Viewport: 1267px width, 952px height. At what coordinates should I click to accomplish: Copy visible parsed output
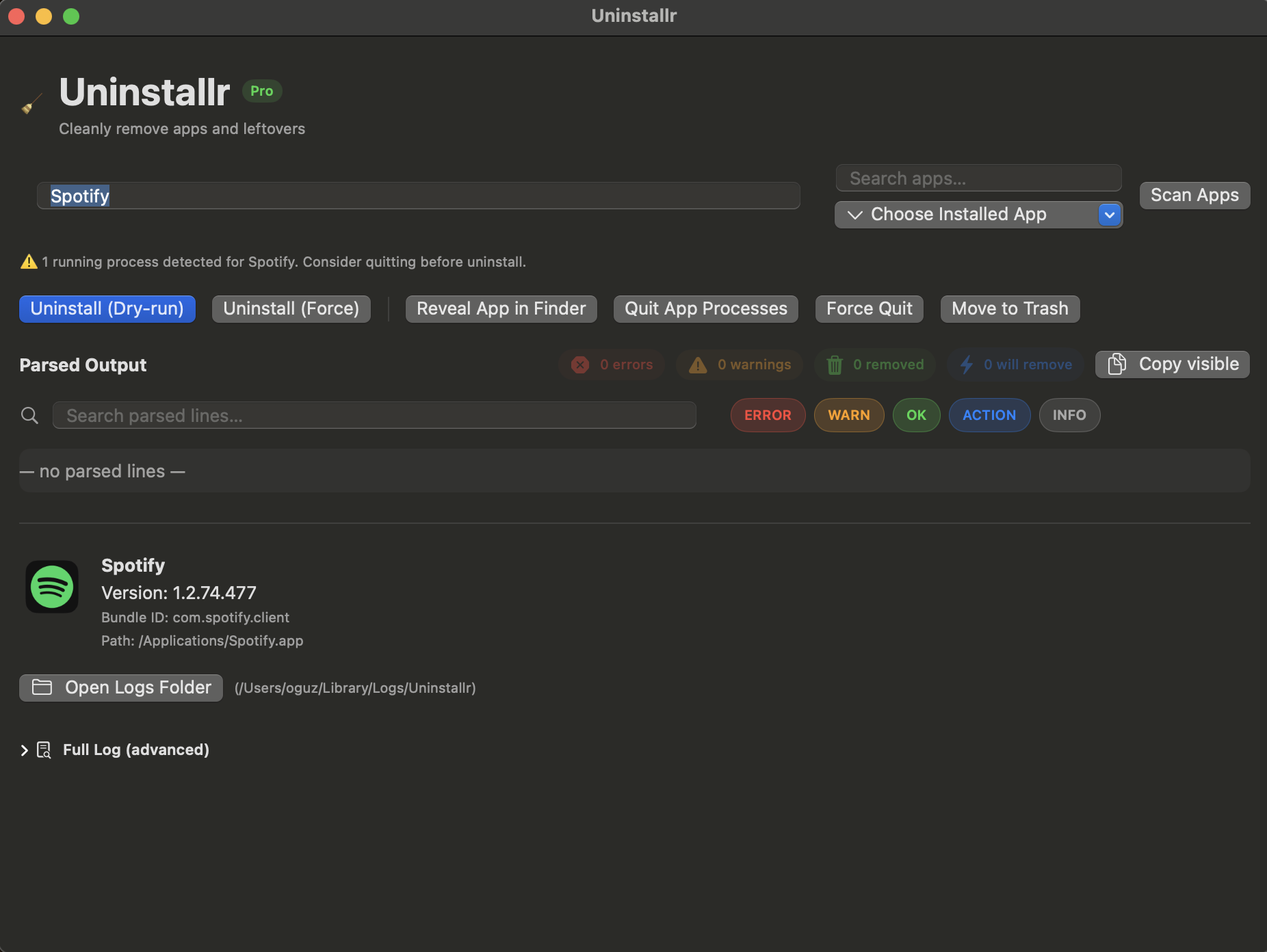tap(1172, 365)
